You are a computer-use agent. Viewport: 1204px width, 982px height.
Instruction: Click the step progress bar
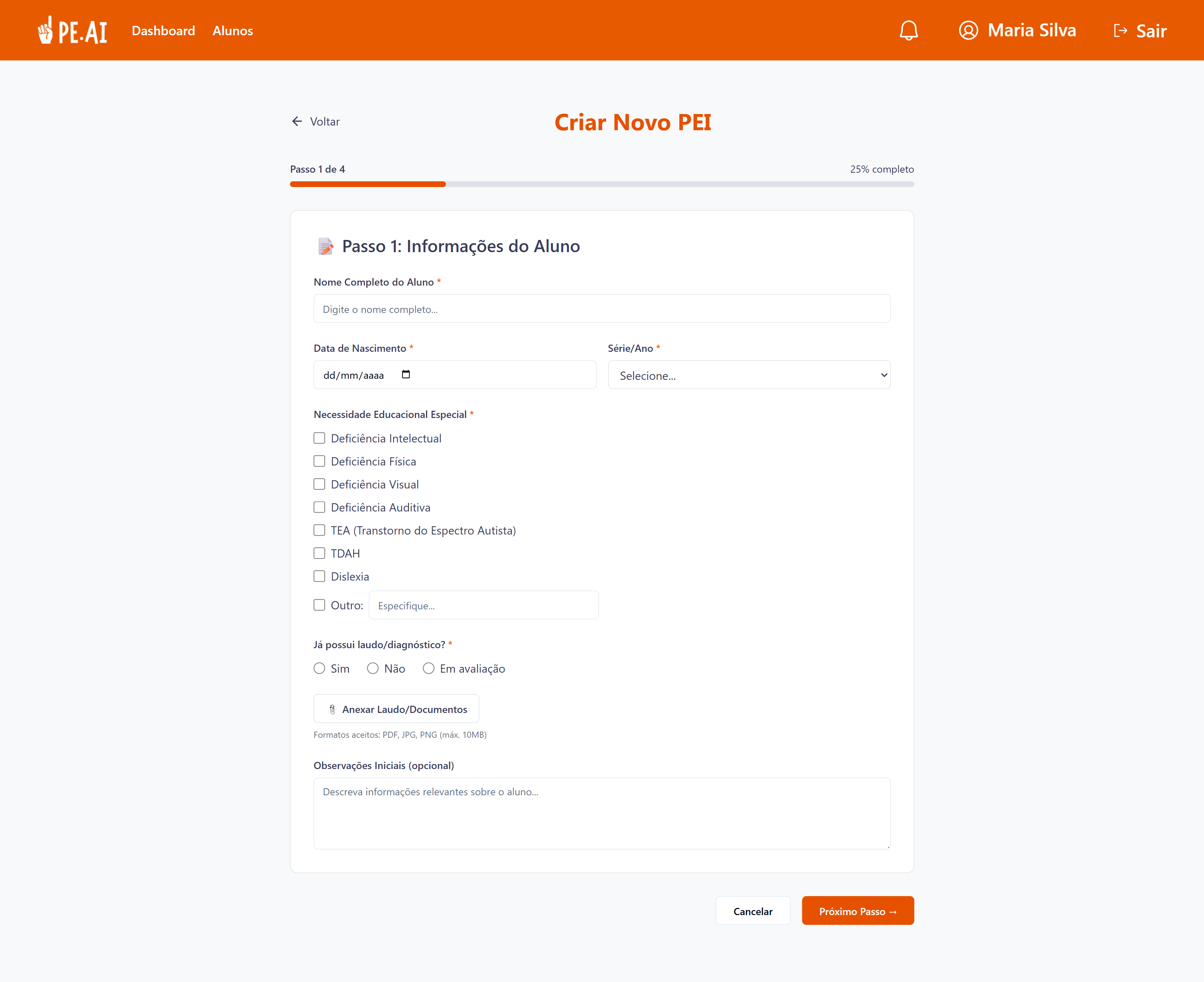coord(602,185)
